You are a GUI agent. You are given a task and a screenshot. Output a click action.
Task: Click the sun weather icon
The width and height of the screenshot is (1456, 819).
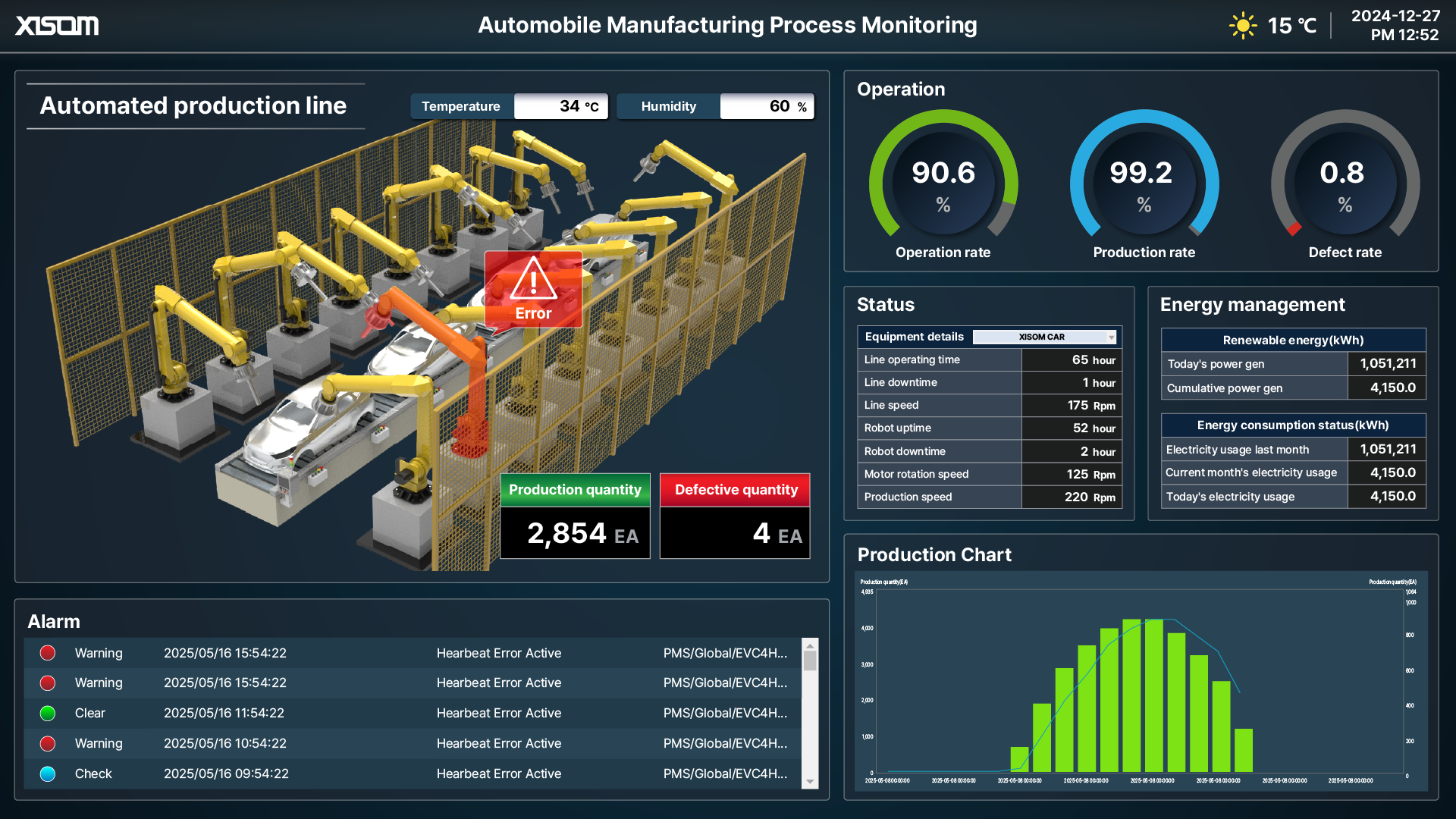[1243, 25]
